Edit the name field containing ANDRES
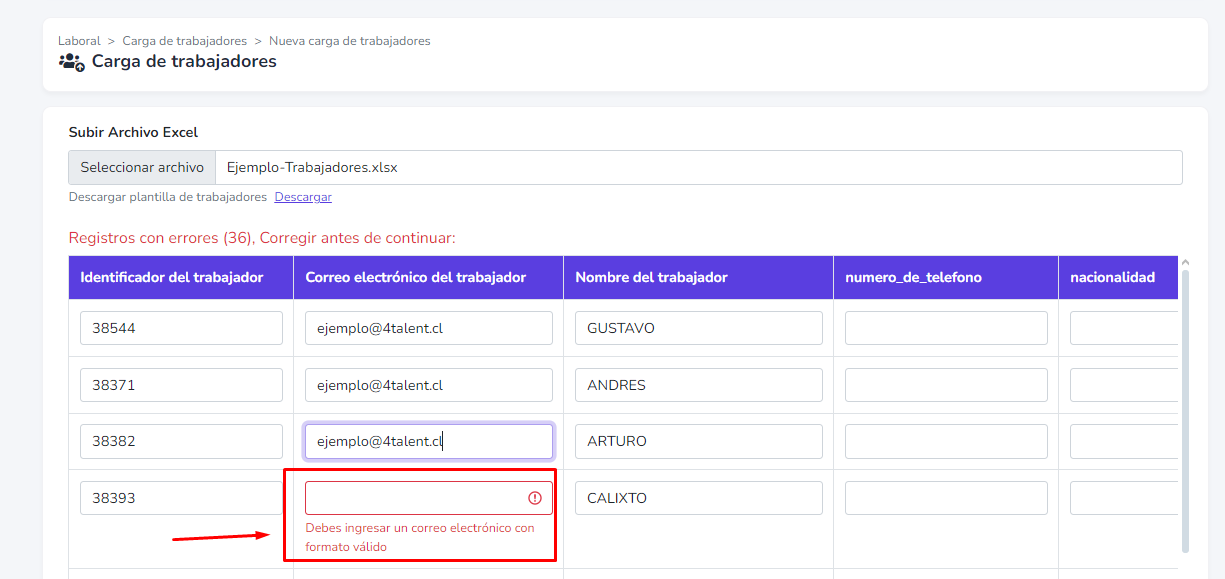 point(699,385)
